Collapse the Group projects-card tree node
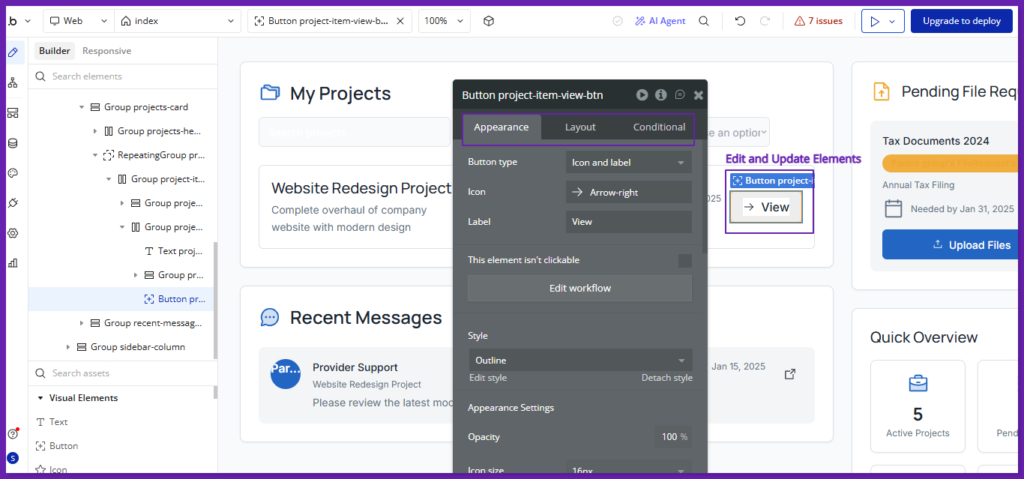This screenshot has height=479, width=1024. (x=81, y=107)
